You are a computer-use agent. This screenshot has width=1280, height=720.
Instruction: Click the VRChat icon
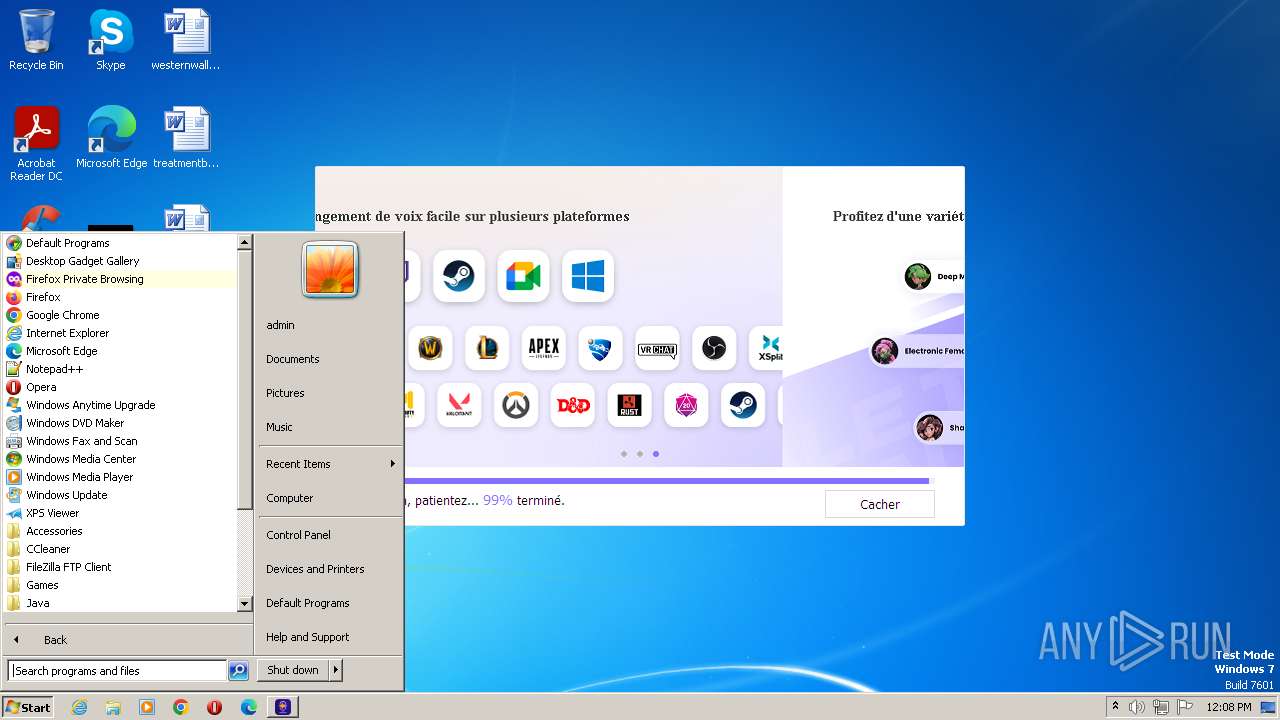click(657, 348)
